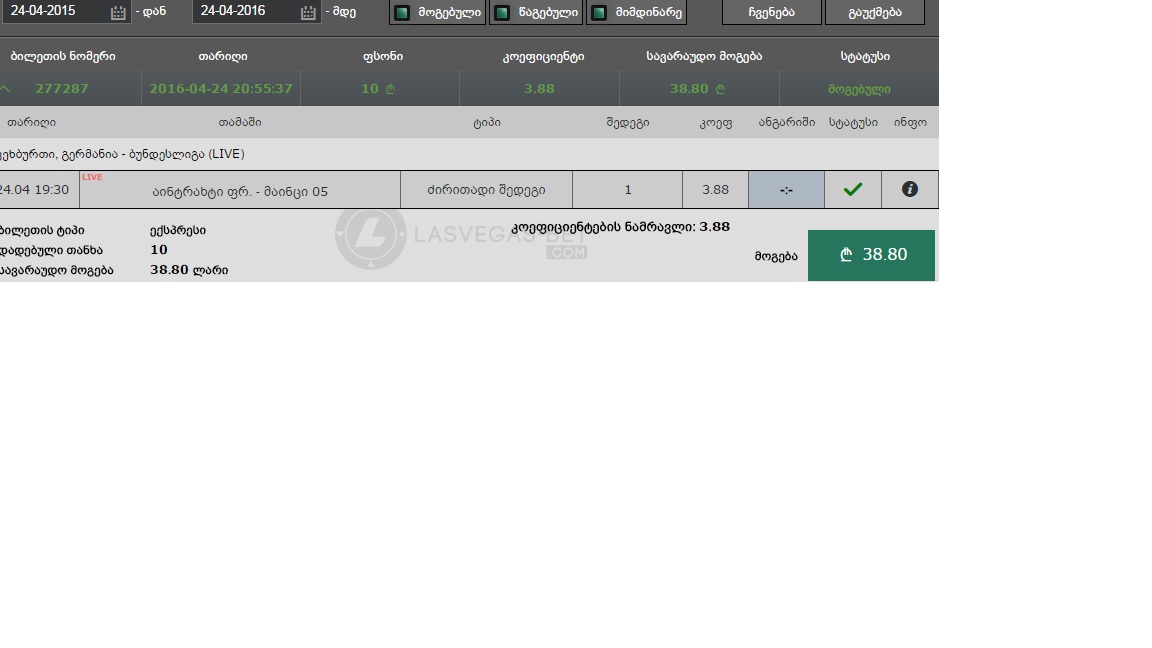Click the green 38.80 winnings button

pos(871,255)
